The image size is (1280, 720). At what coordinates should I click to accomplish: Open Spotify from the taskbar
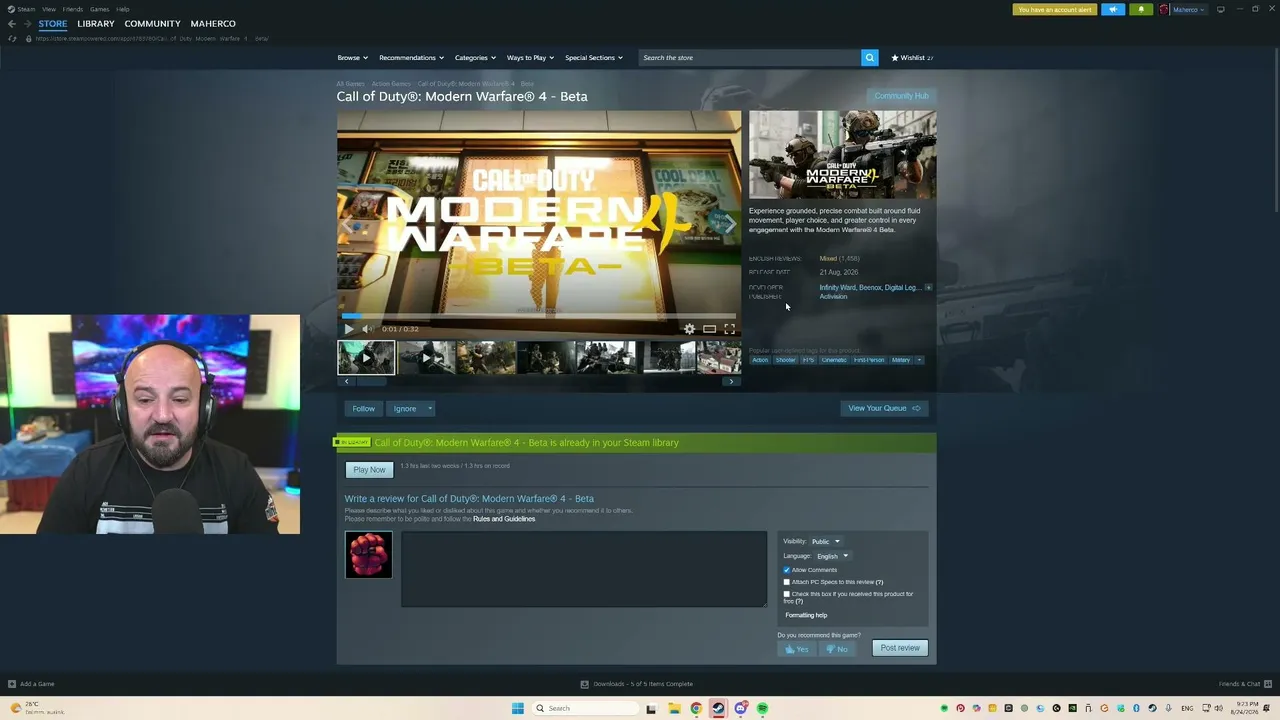762,708
